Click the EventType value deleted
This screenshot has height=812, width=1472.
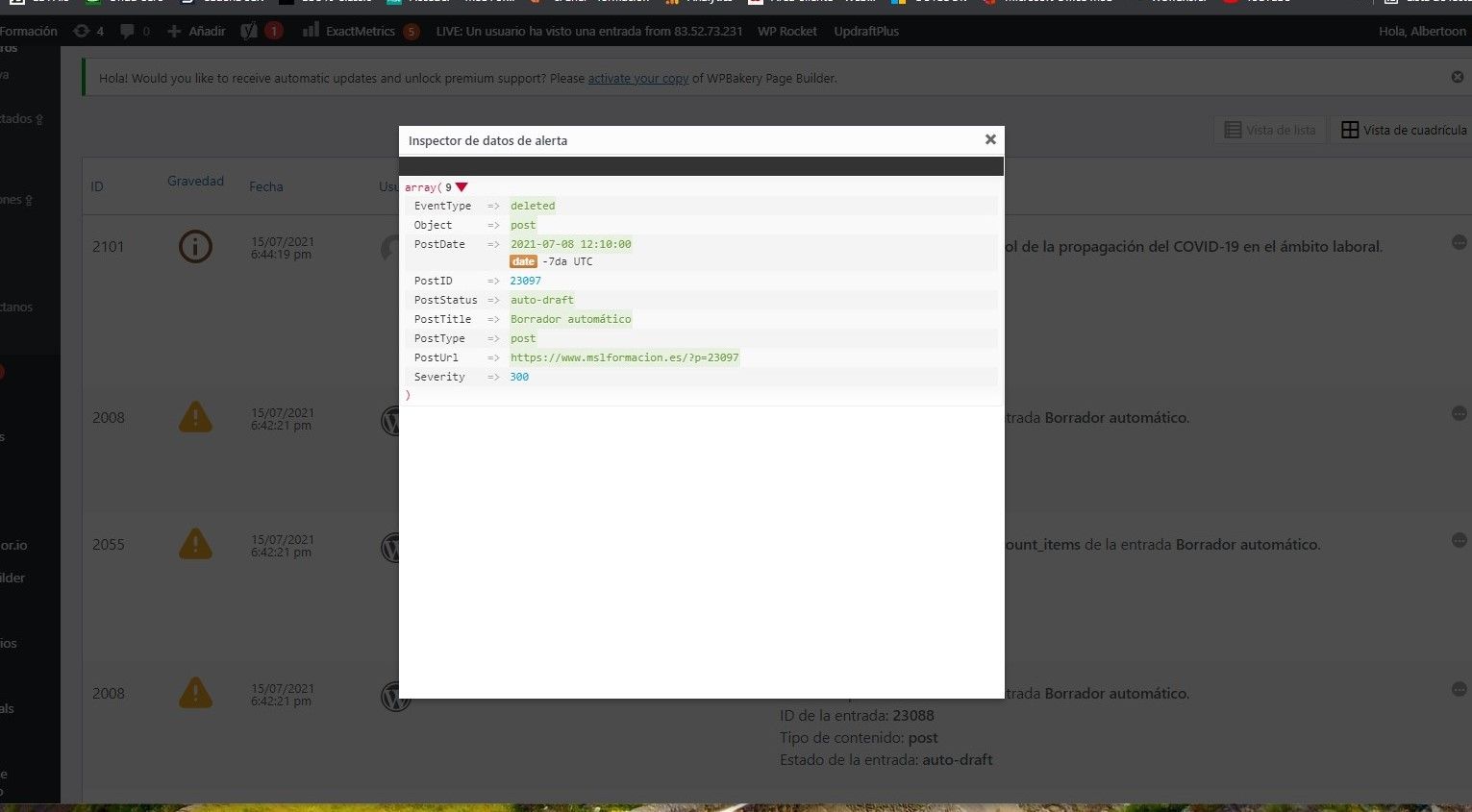coord(533,206)
